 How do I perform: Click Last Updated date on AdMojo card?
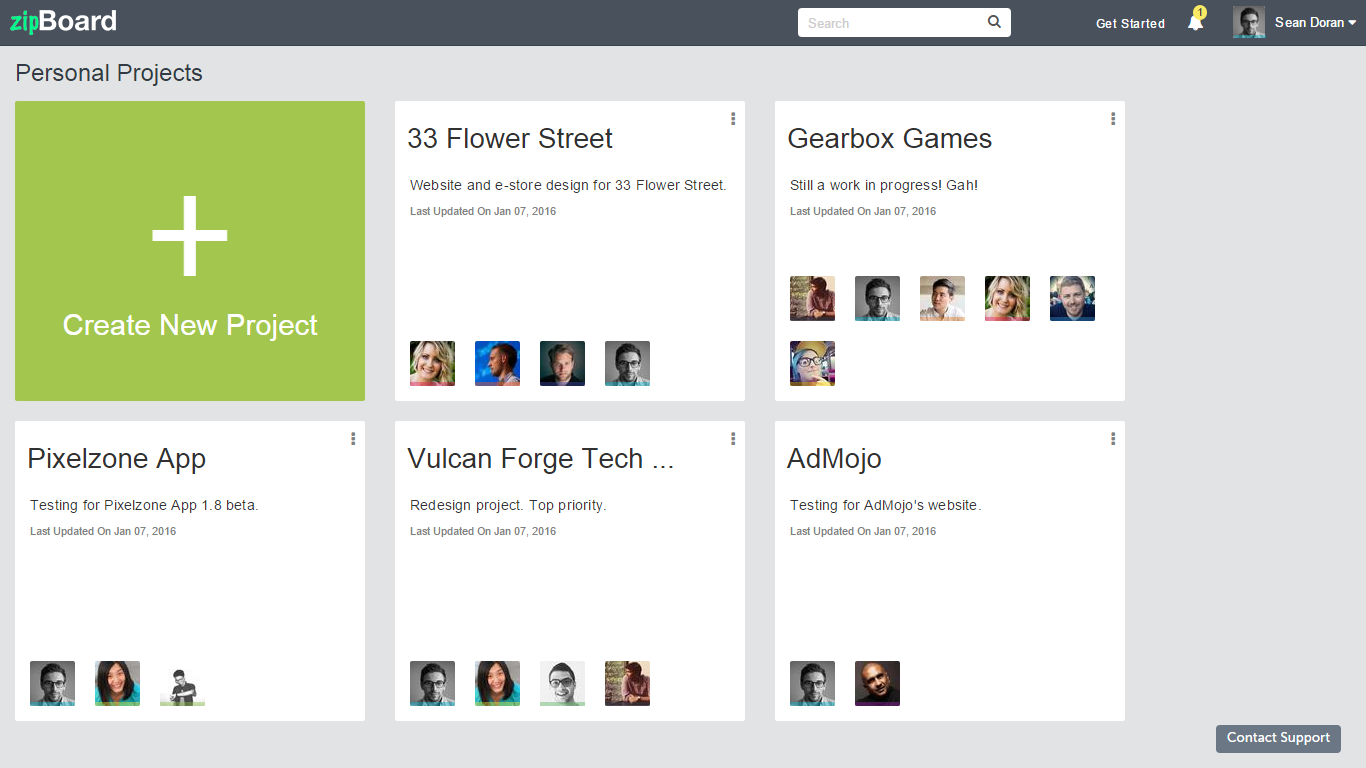(x=863, y=531)
